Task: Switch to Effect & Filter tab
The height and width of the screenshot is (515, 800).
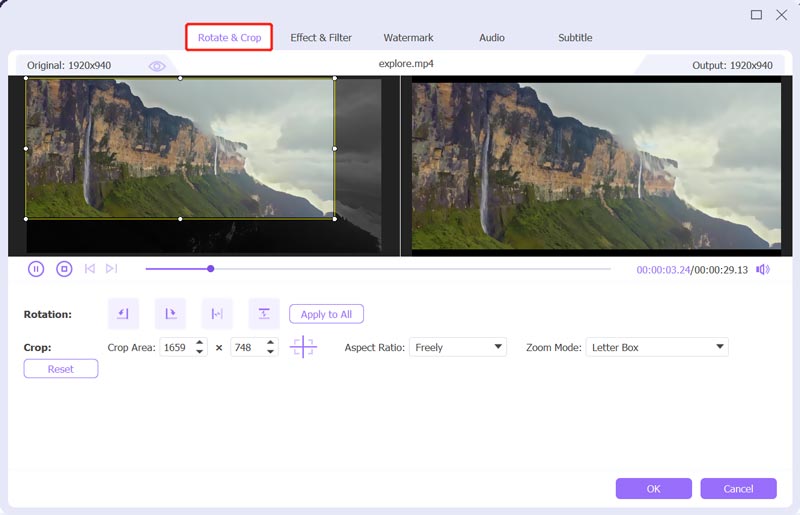Action: click(x=321, y=37)
